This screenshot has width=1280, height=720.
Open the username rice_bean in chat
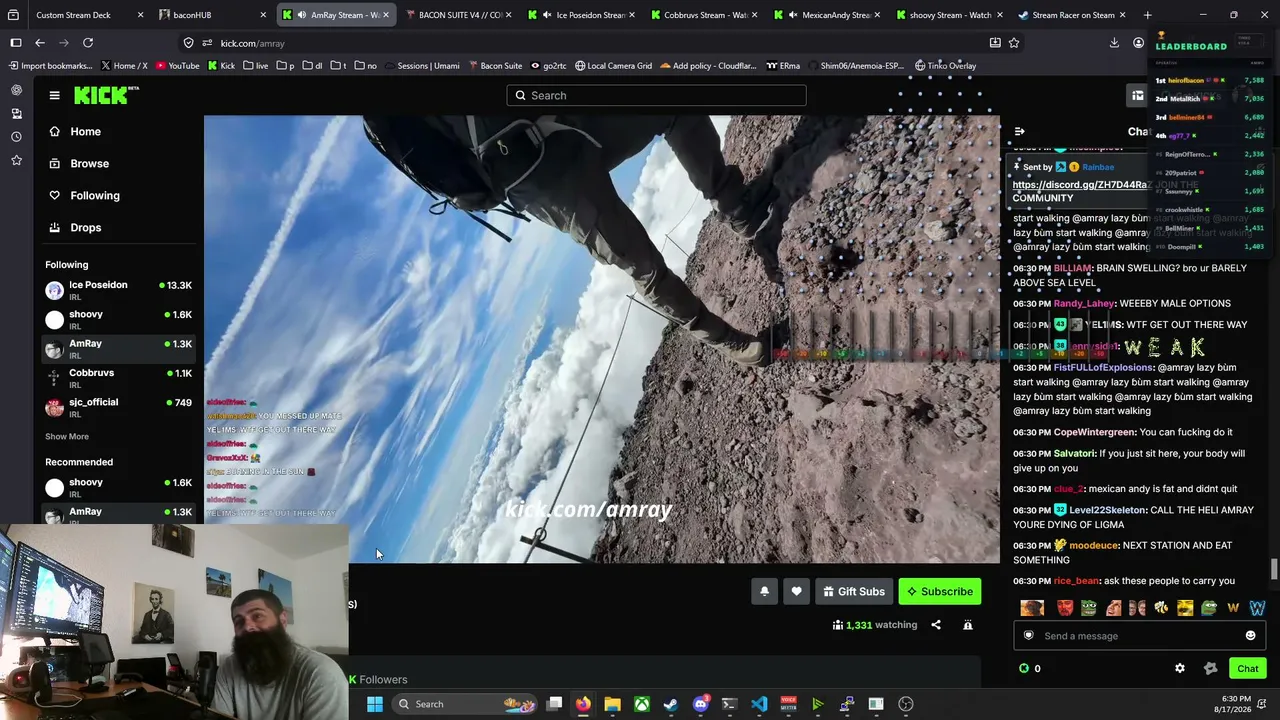[x=1076, y=581]
